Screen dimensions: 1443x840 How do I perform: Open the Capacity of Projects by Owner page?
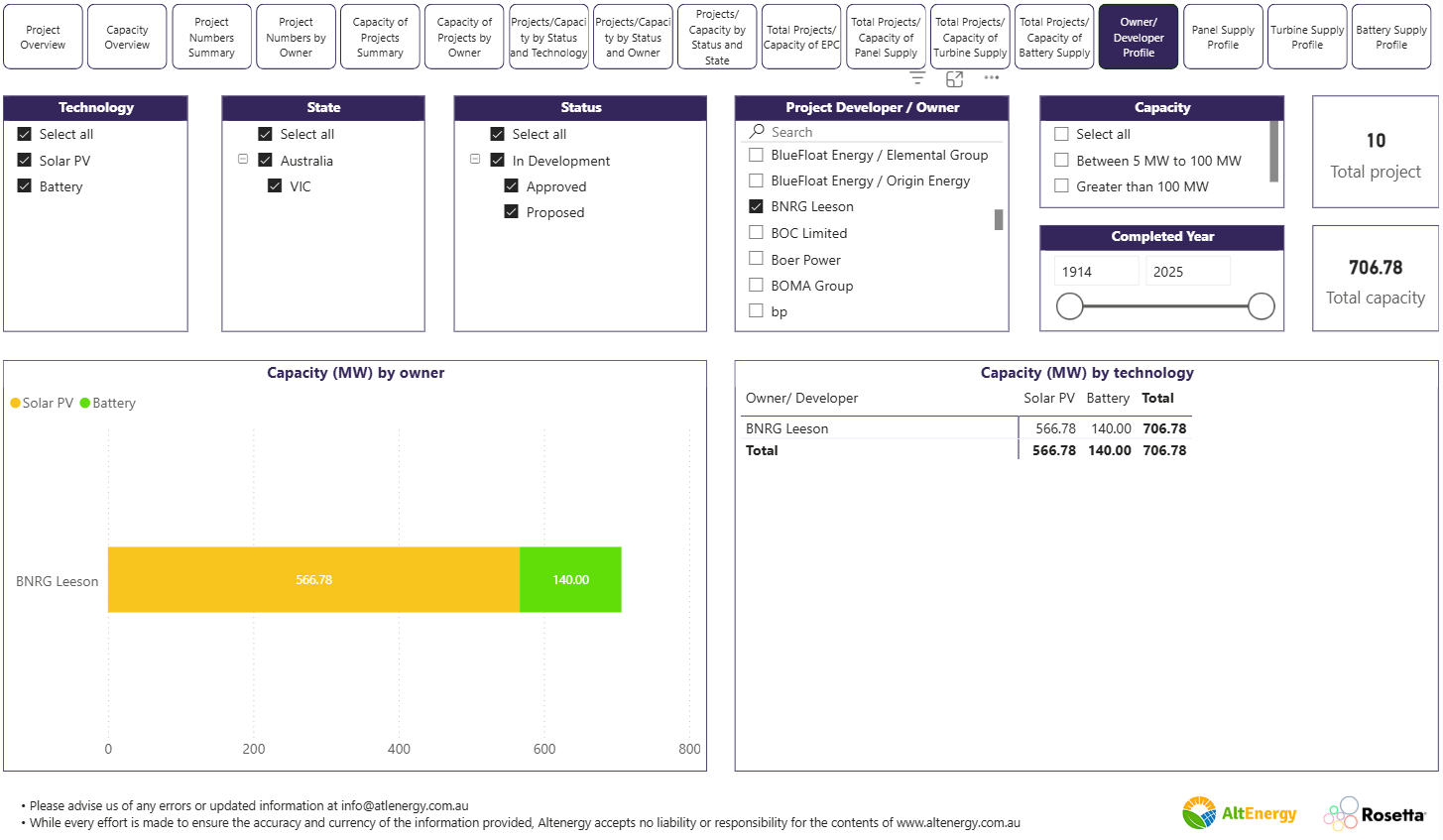(x=464, y=36)
